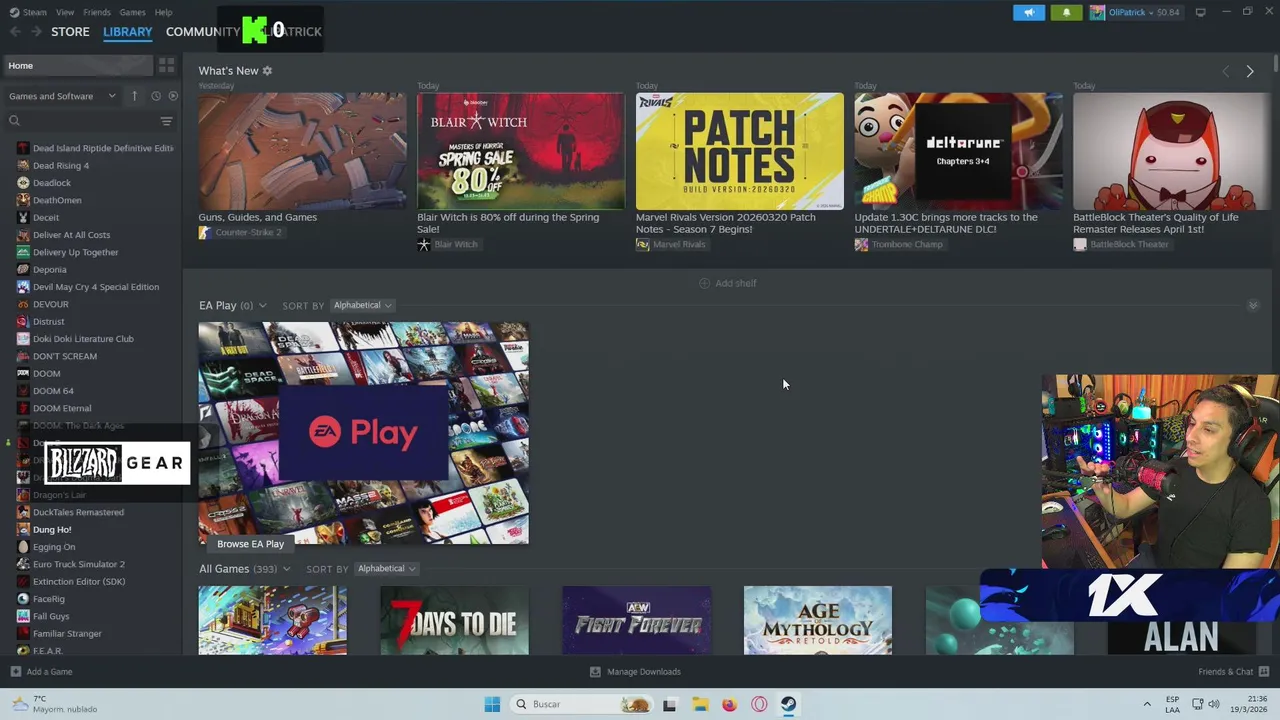The height and width of the screenshot is (720, 1280).
Task: Open What's New settings gear
Action: 267,71
